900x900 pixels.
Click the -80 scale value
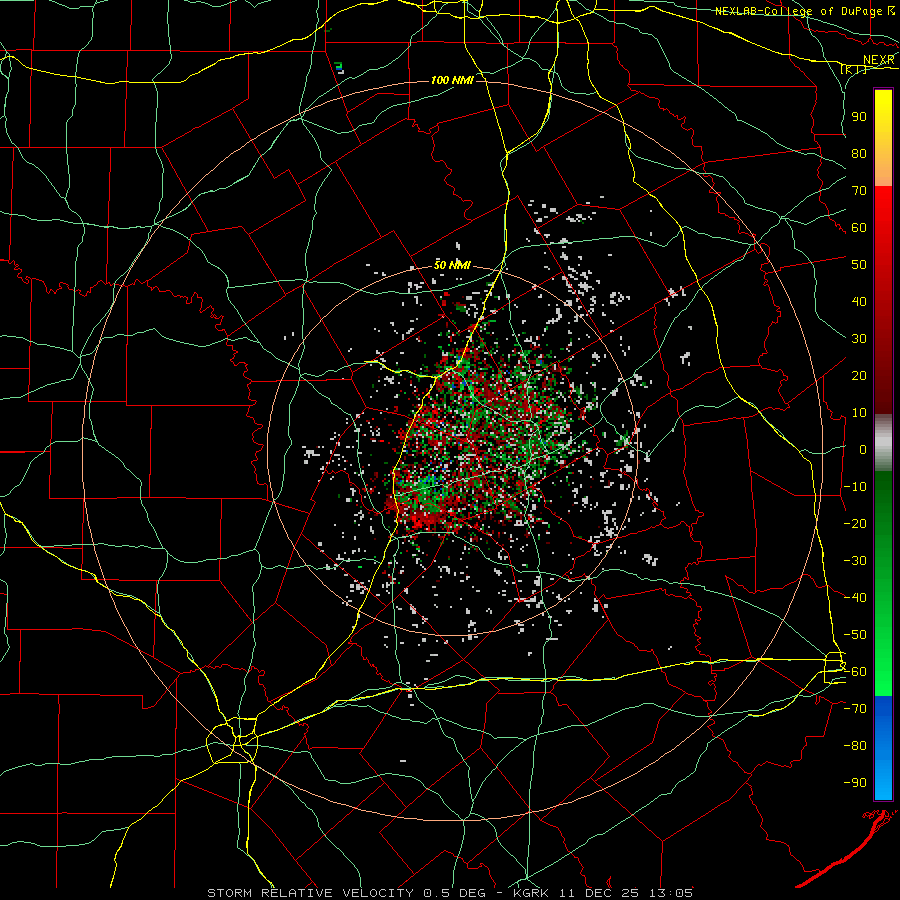855,746
